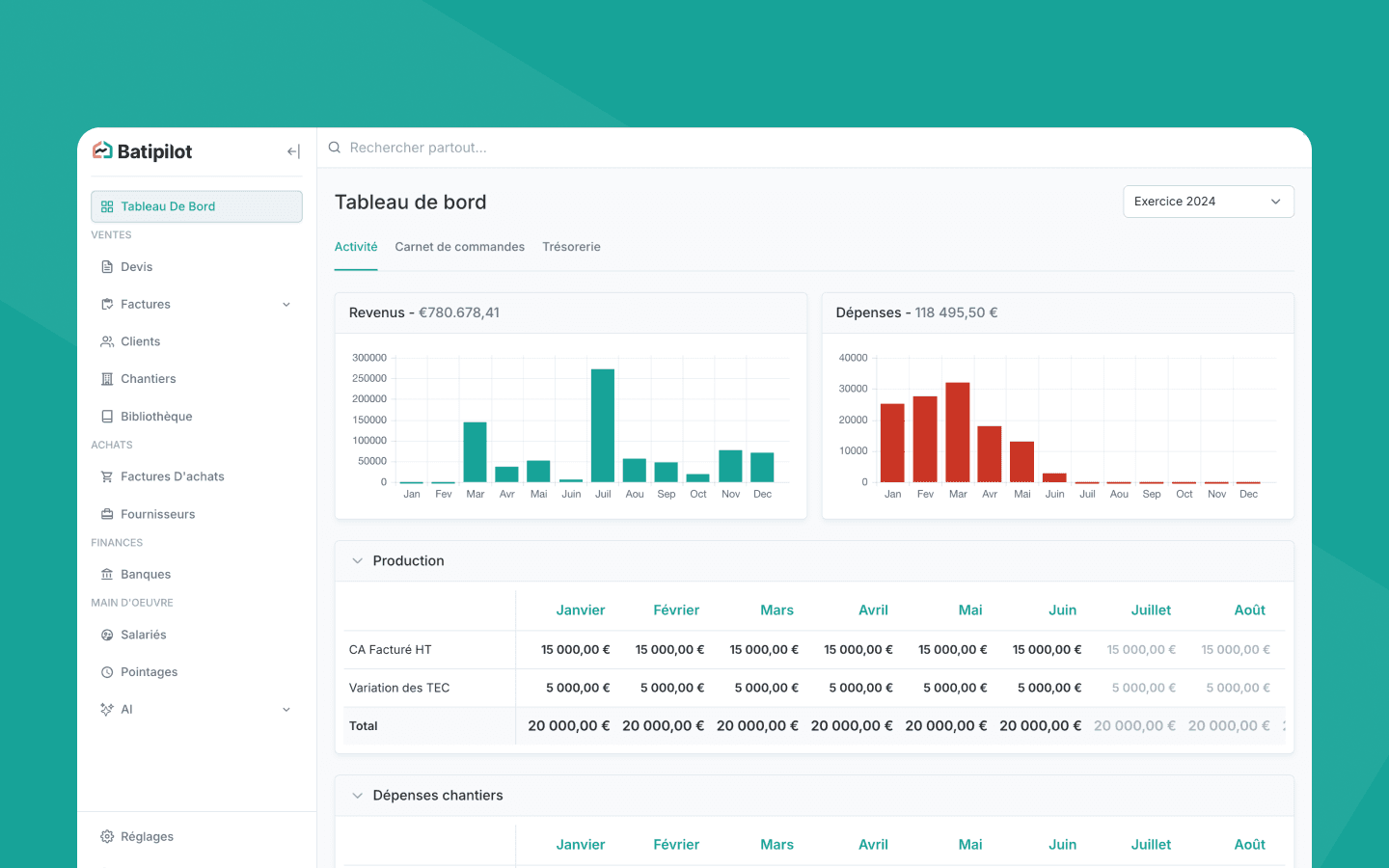Expand the Factures submenu chevron

(x=286, y=305)
